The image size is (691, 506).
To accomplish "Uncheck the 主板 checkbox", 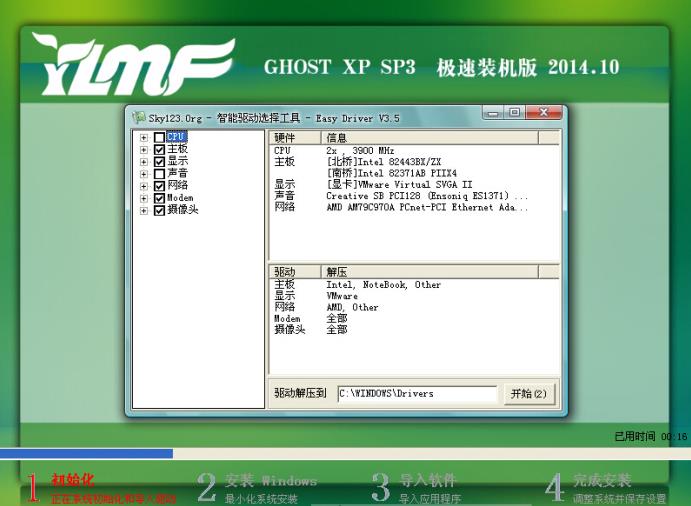I will (160, 150).
